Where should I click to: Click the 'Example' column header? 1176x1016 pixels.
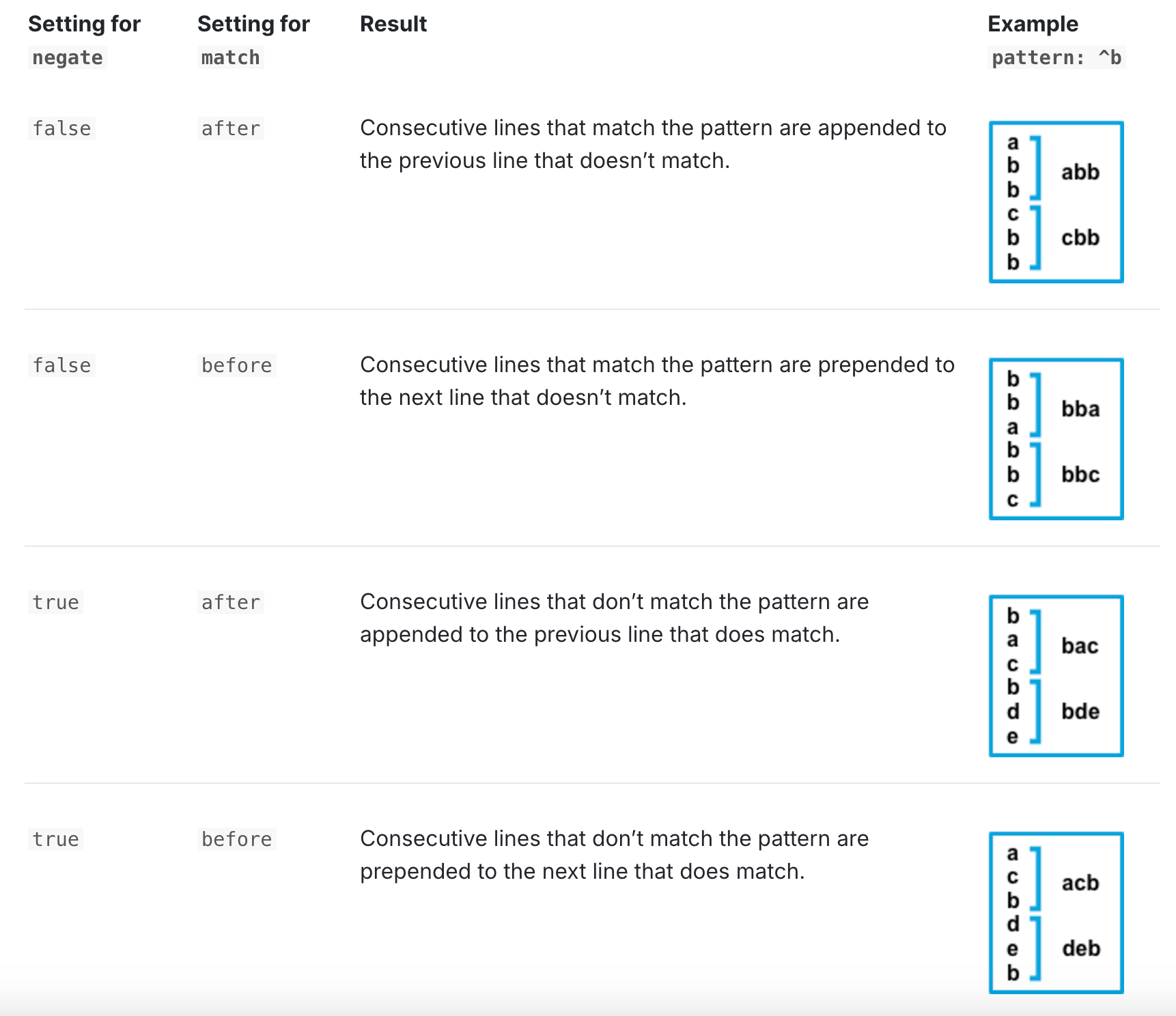point(1033,24)
